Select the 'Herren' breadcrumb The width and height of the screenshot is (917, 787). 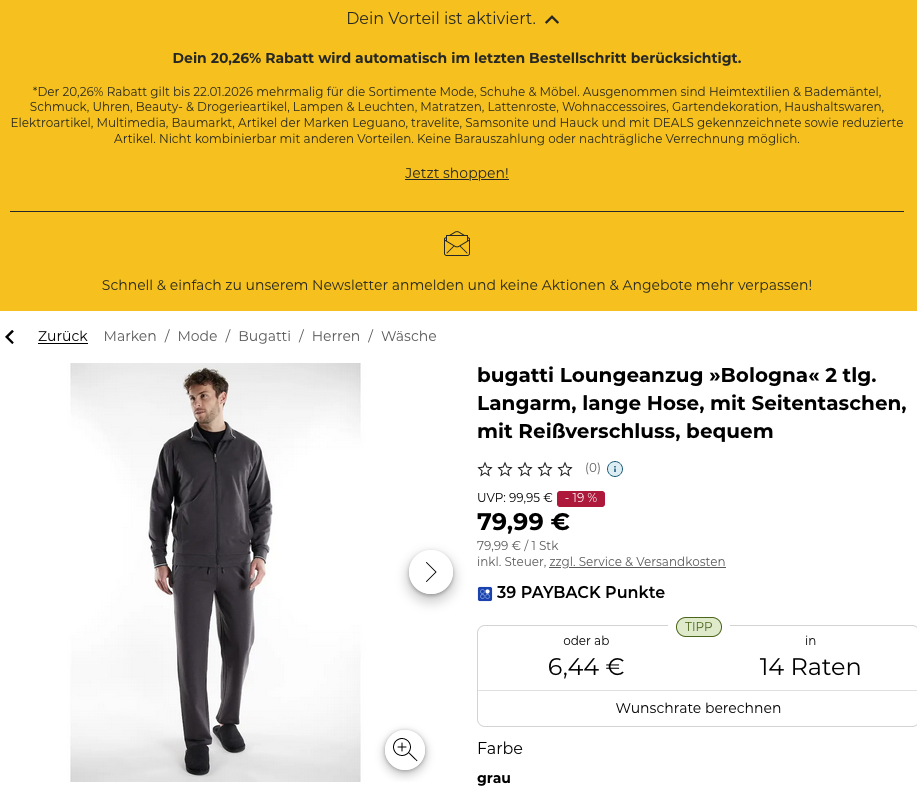point(336,336)
